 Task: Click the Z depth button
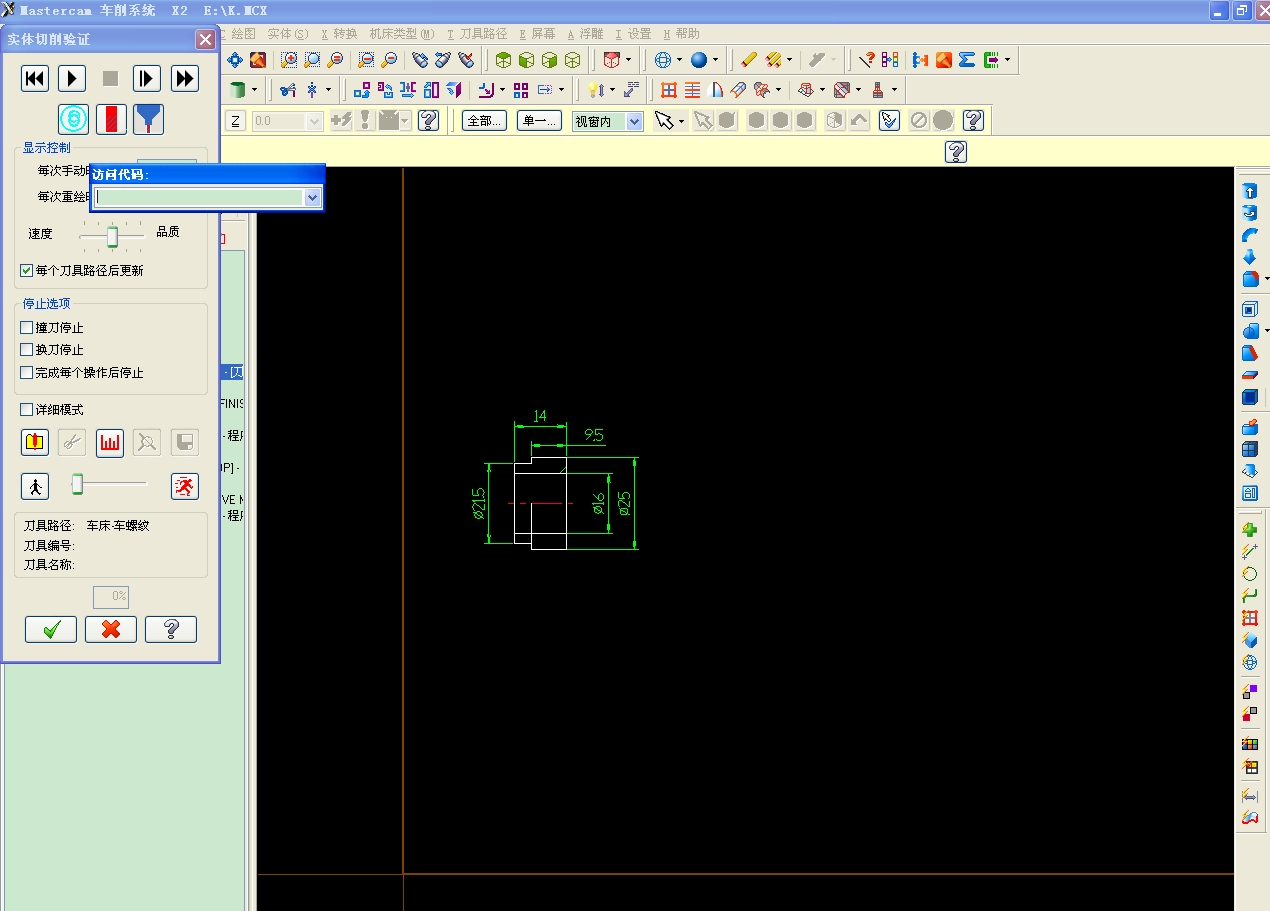click(x=235, y=121)
